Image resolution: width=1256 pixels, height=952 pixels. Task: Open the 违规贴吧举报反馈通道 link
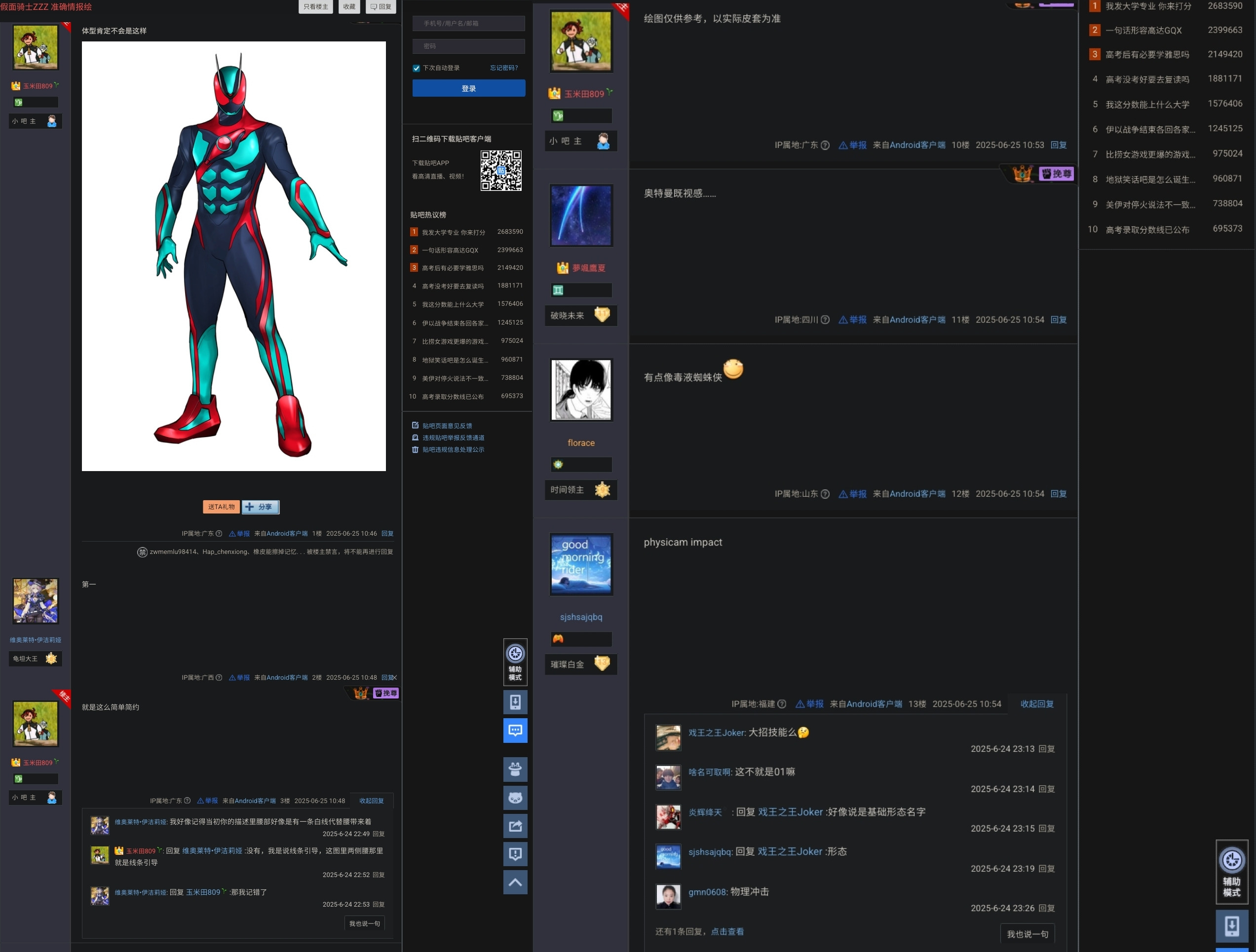[454, 438]
